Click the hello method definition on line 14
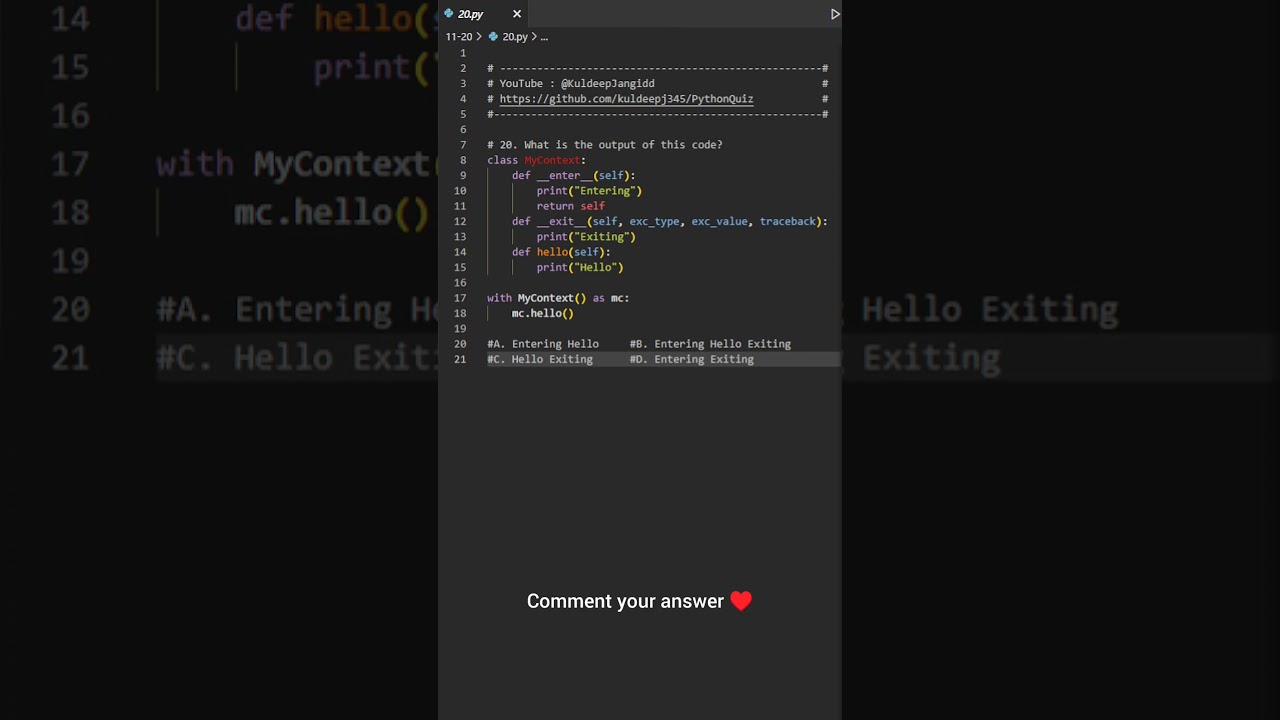This screenshot has width=1280, height=720. (x=561, y=252)
